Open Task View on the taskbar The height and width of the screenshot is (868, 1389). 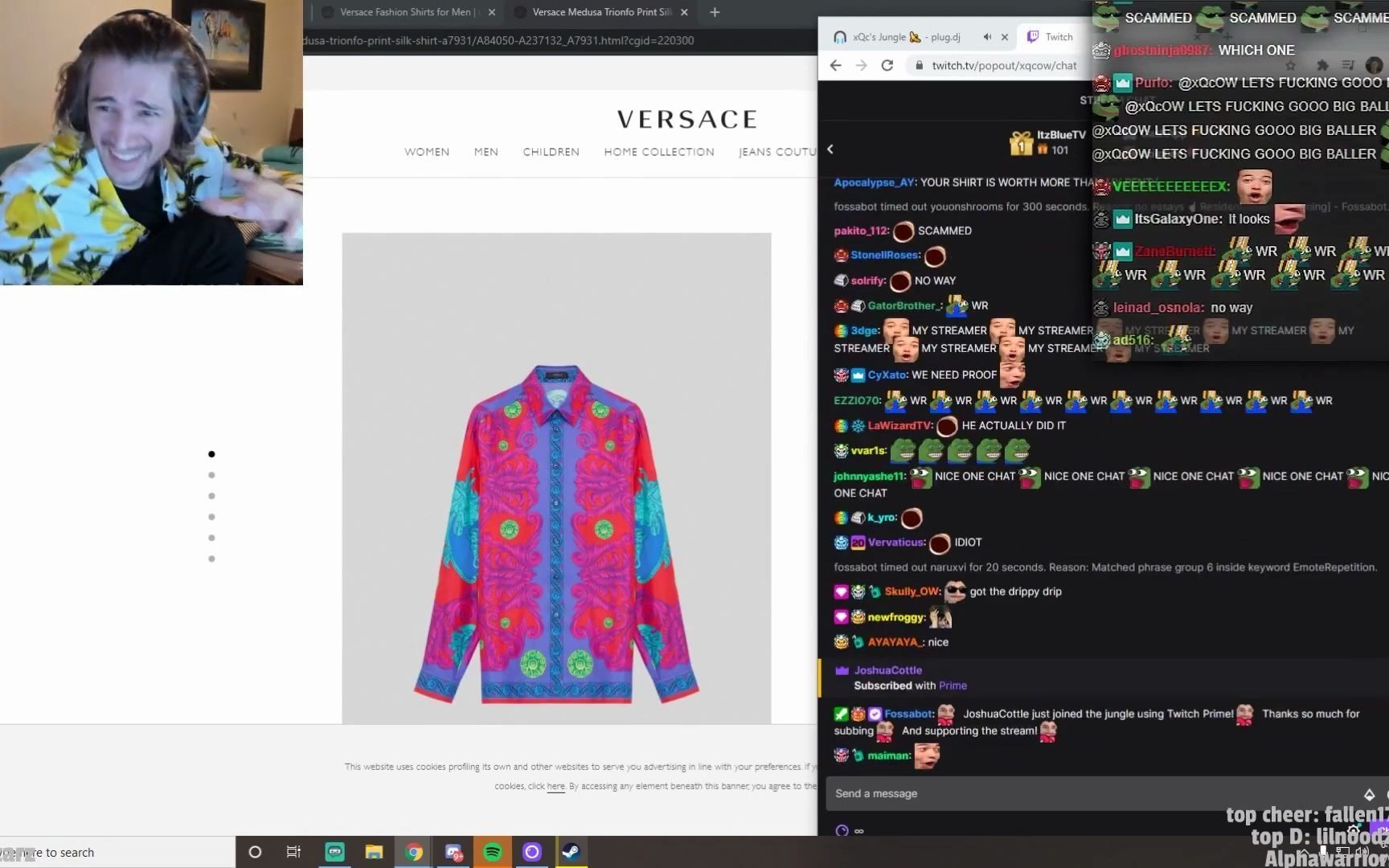293,852
